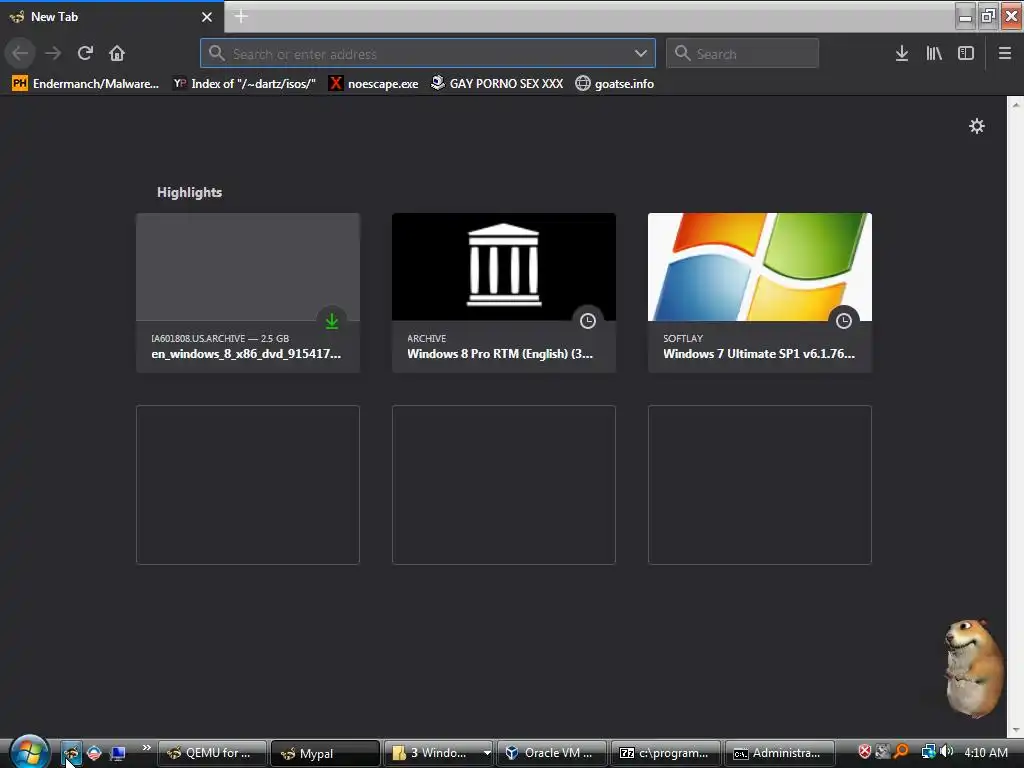Click the 4:10 AM system clock
Viewport: 1024px width, 768px height.
coord(986,752)
